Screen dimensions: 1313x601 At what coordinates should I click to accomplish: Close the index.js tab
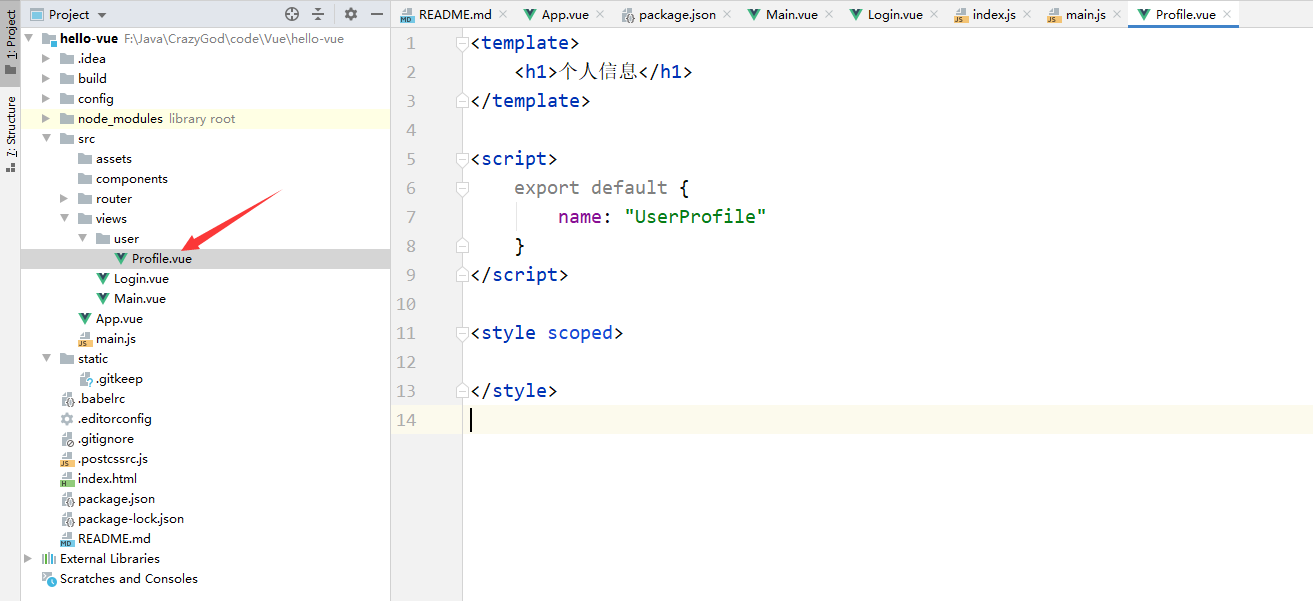1028,14
